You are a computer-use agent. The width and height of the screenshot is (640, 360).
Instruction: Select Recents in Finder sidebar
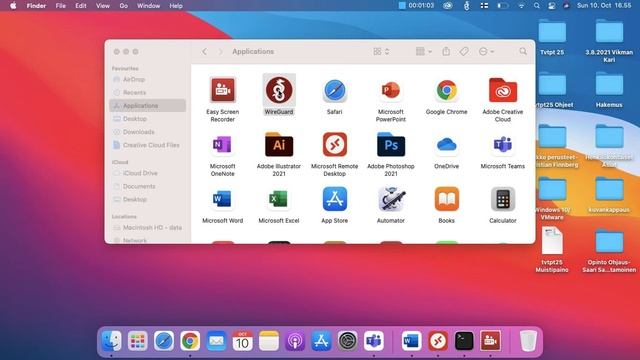tap(148, 92)
